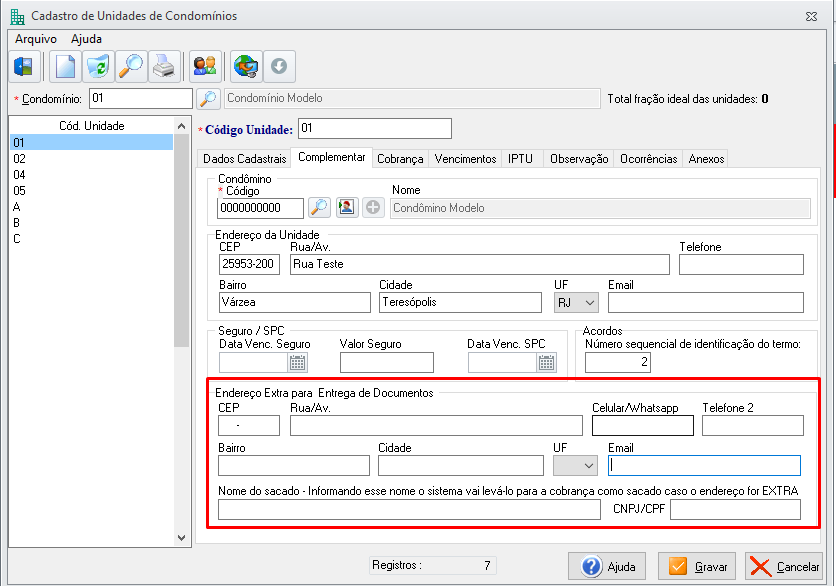Select unit C in the list
This screenshot has width=836, height=586.
(x=92, y=238)
